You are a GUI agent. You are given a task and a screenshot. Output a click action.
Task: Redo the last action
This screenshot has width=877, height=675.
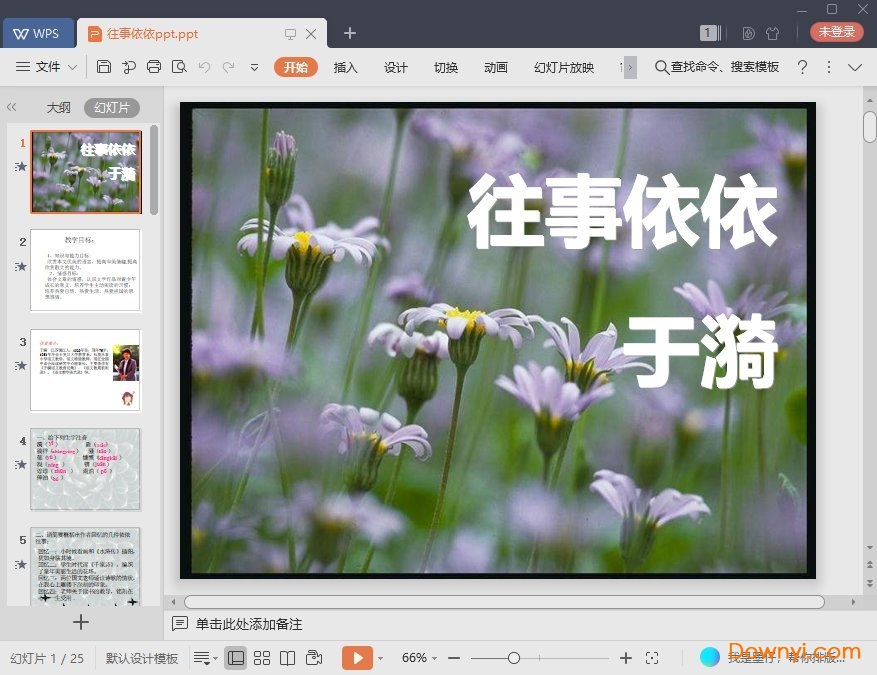(228, 67)
